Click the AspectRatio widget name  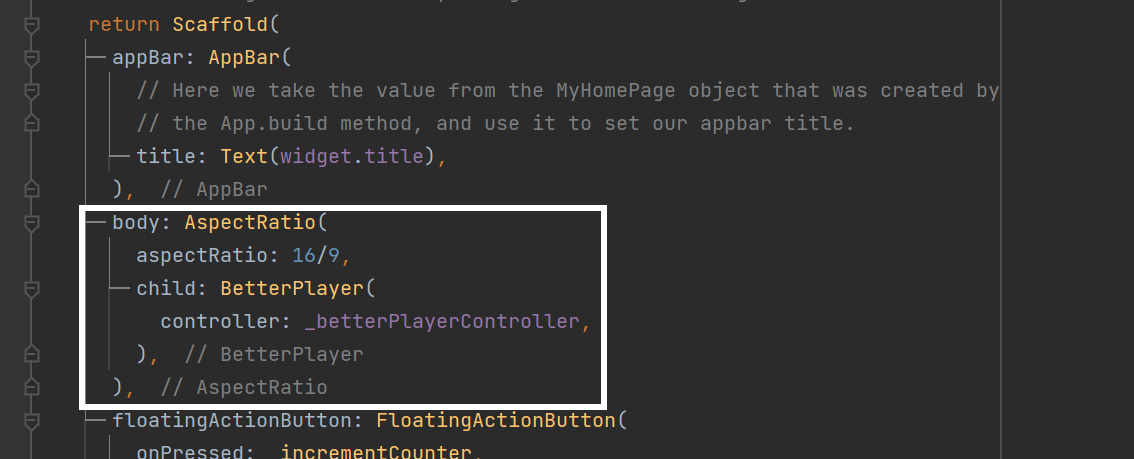coord(244,222)
